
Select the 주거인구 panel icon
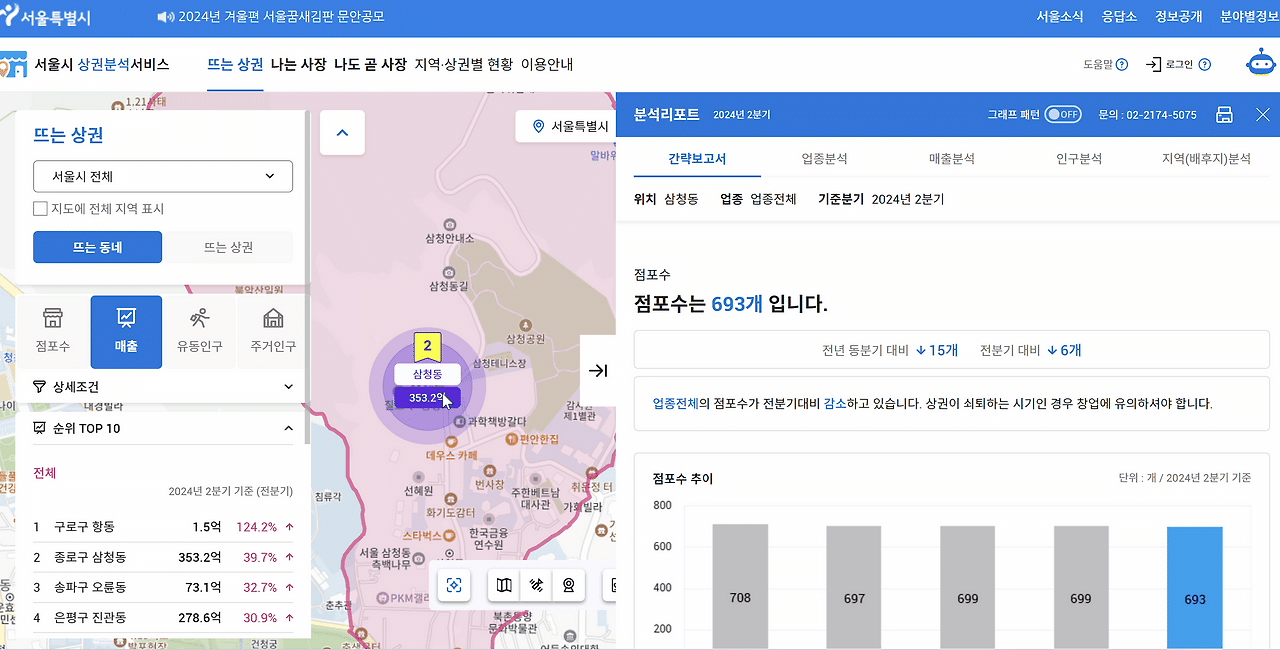point(271,331)
